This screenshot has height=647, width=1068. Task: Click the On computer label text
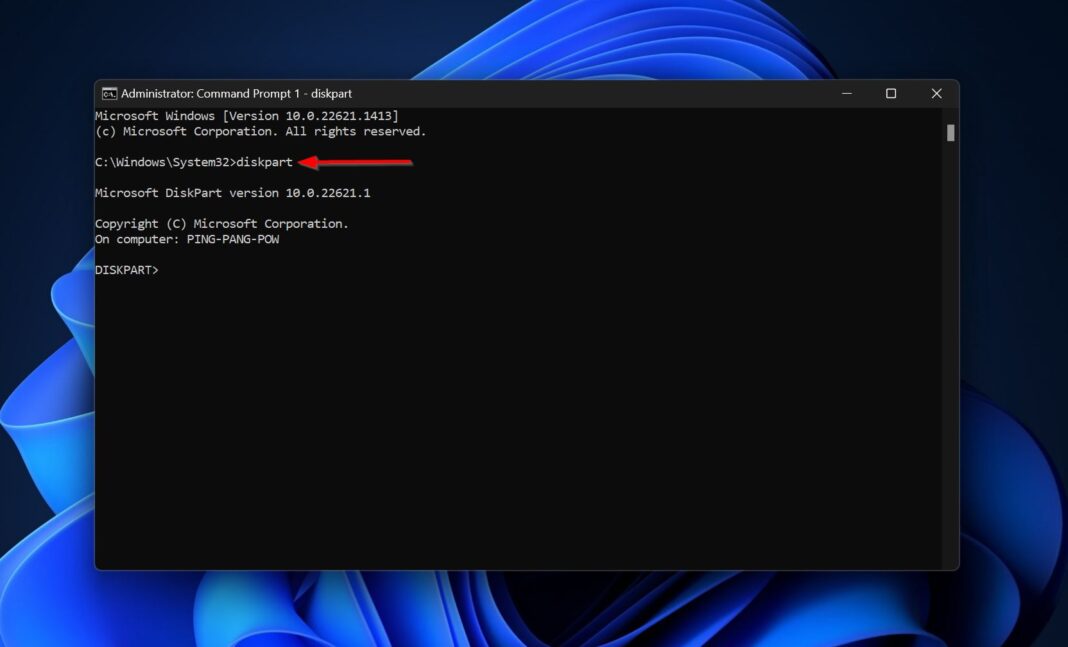click(137, 240)
